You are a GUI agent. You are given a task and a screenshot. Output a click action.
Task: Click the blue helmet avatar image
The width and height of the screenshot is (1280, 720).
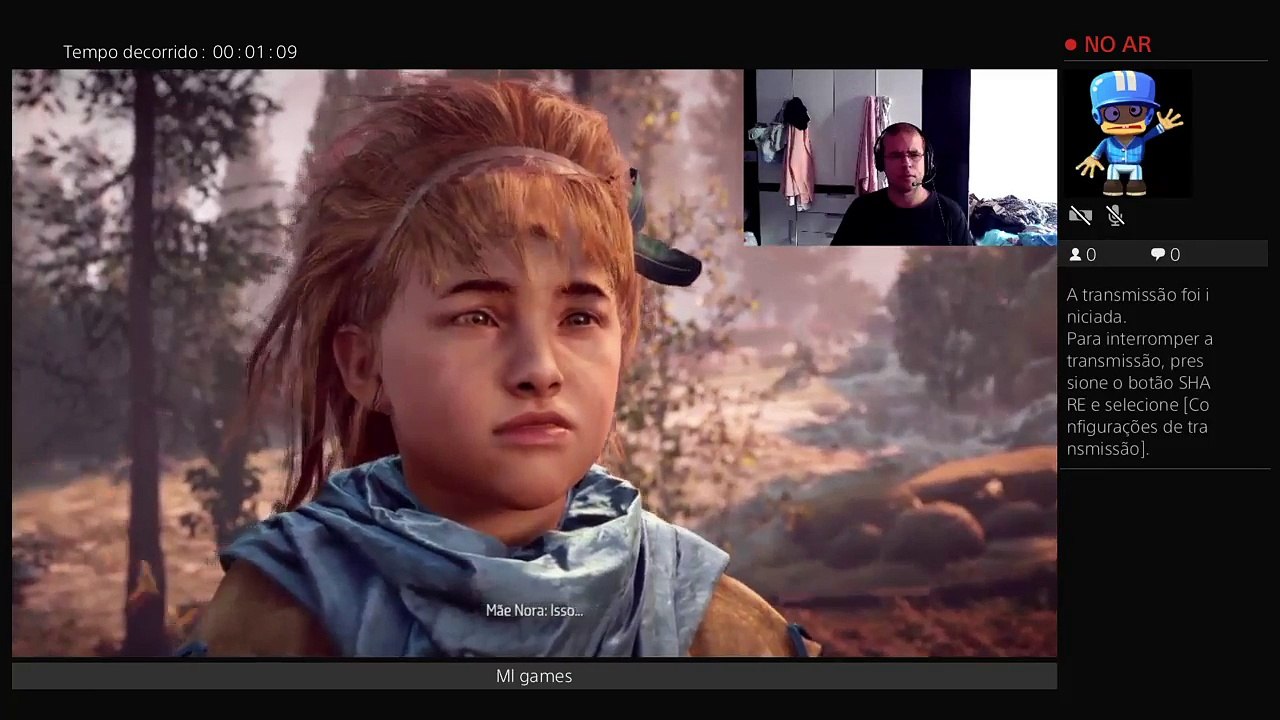[x=1129, y=133]
